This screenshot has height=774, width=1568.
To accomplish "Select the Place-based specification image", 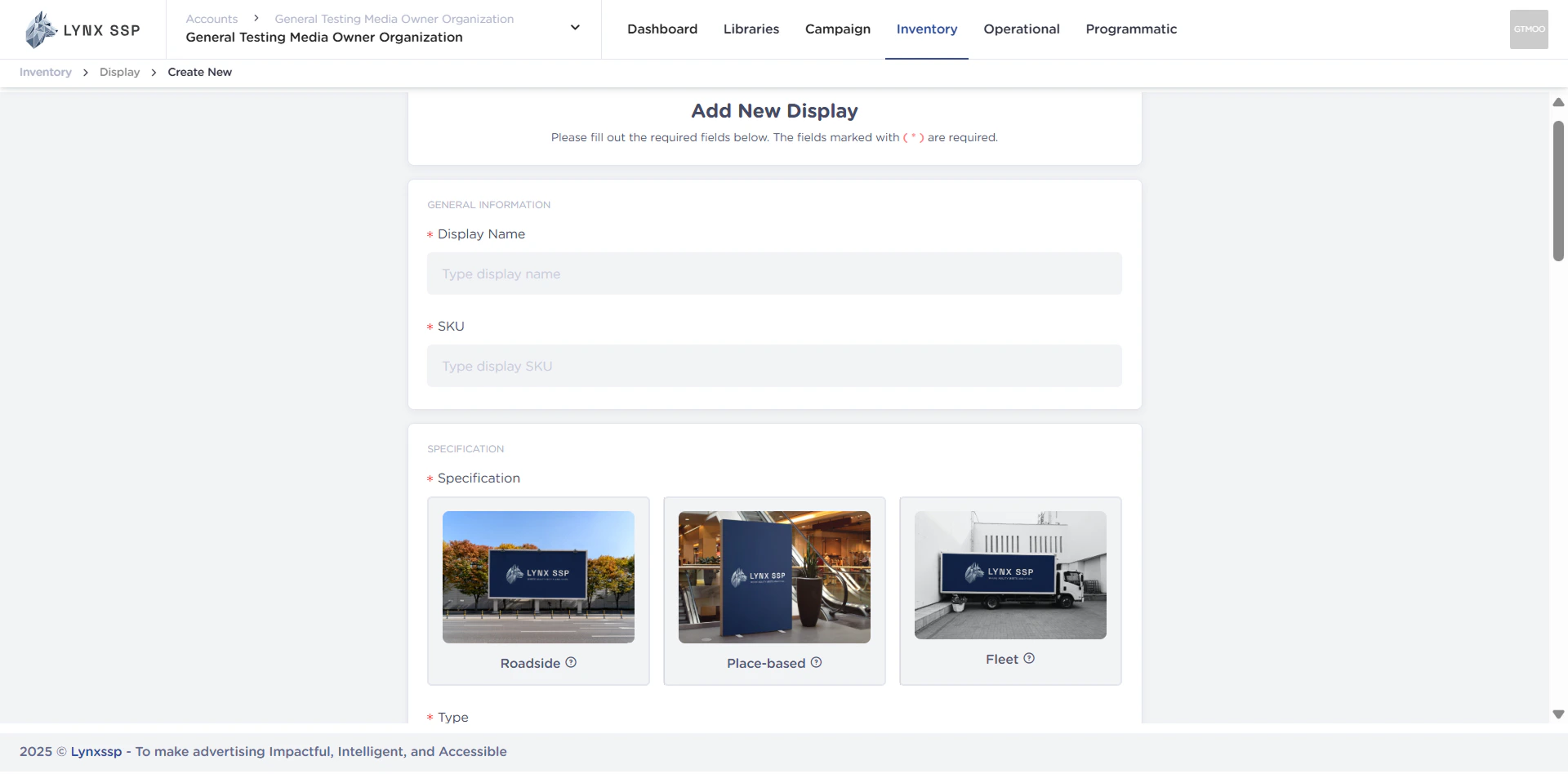I will point(774,577).
